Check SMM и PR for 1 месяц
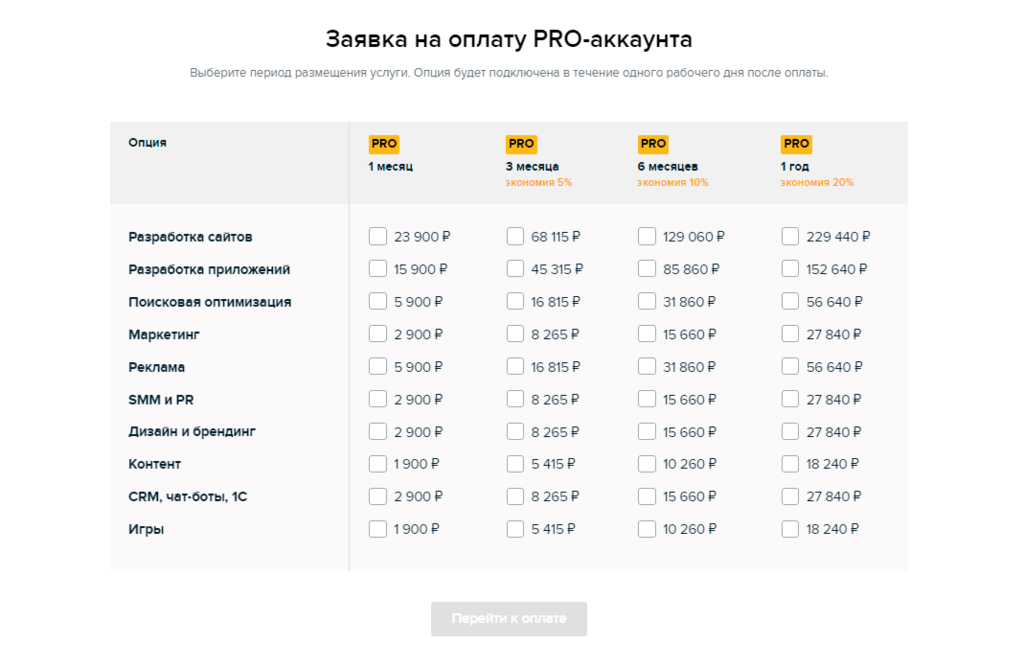This screenshot has height=668, width=1024. [377, 399]
